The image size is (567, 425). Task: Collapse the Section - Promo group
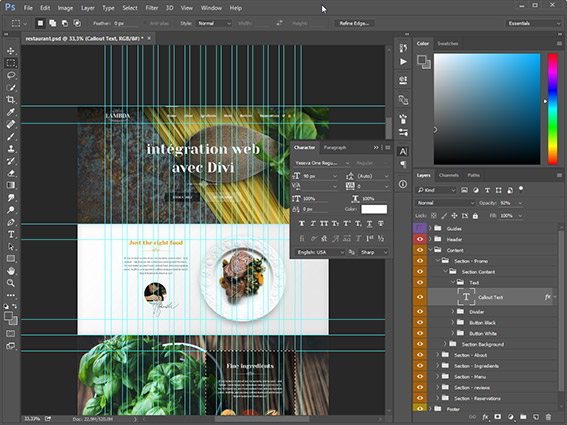pyautogui.click(x=438, y=261)
